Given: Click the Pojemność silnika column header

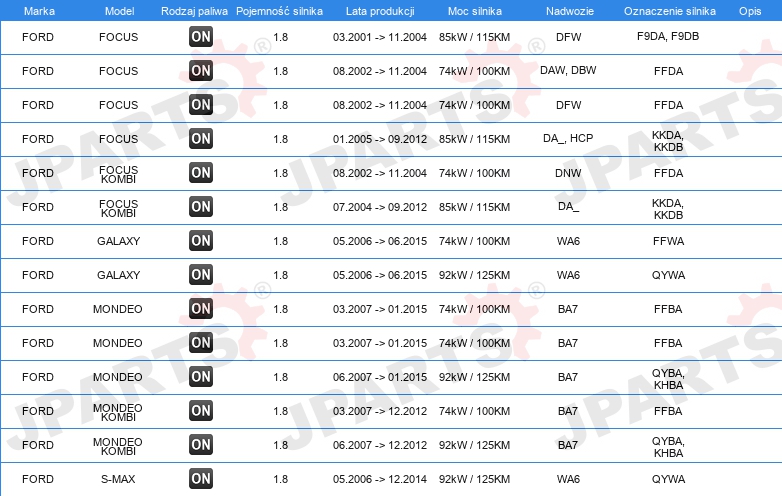Looking at the screenshot, I should coord(279,11).
